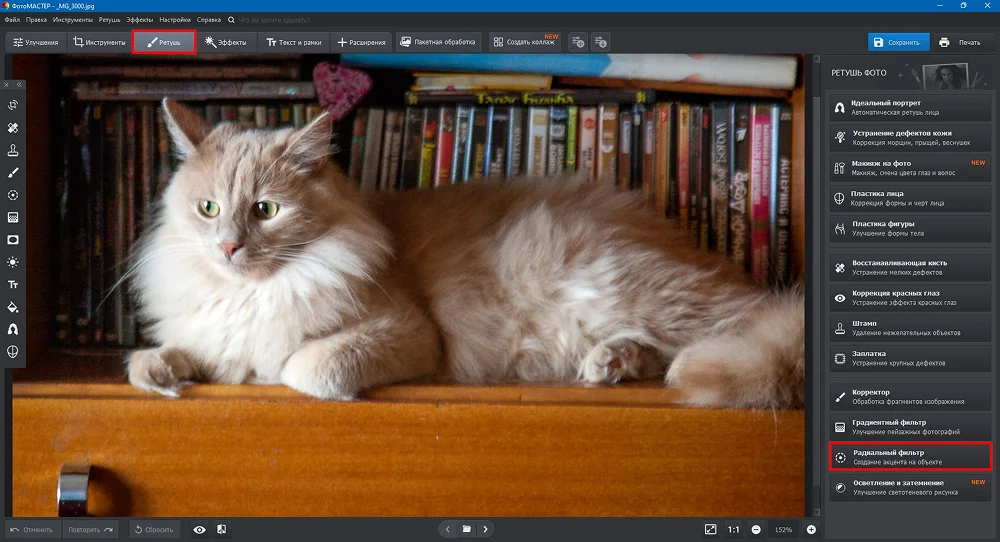Screen dimensions: 1000x542
Task: Click the zoom out minus button
Action: (756, 529)
